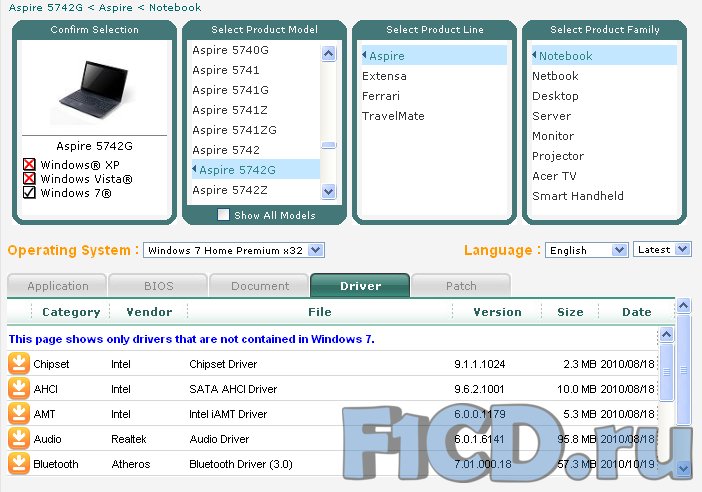Click the Aspire breadcrumb link
702x492 pixels.
coord(116,8)
